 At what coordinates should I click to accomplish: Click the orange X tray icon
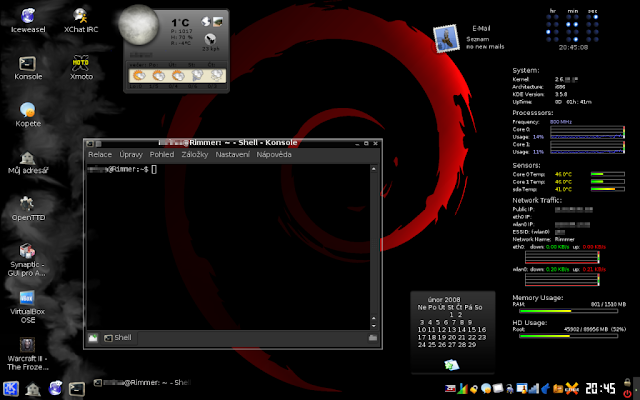point(572,389)
